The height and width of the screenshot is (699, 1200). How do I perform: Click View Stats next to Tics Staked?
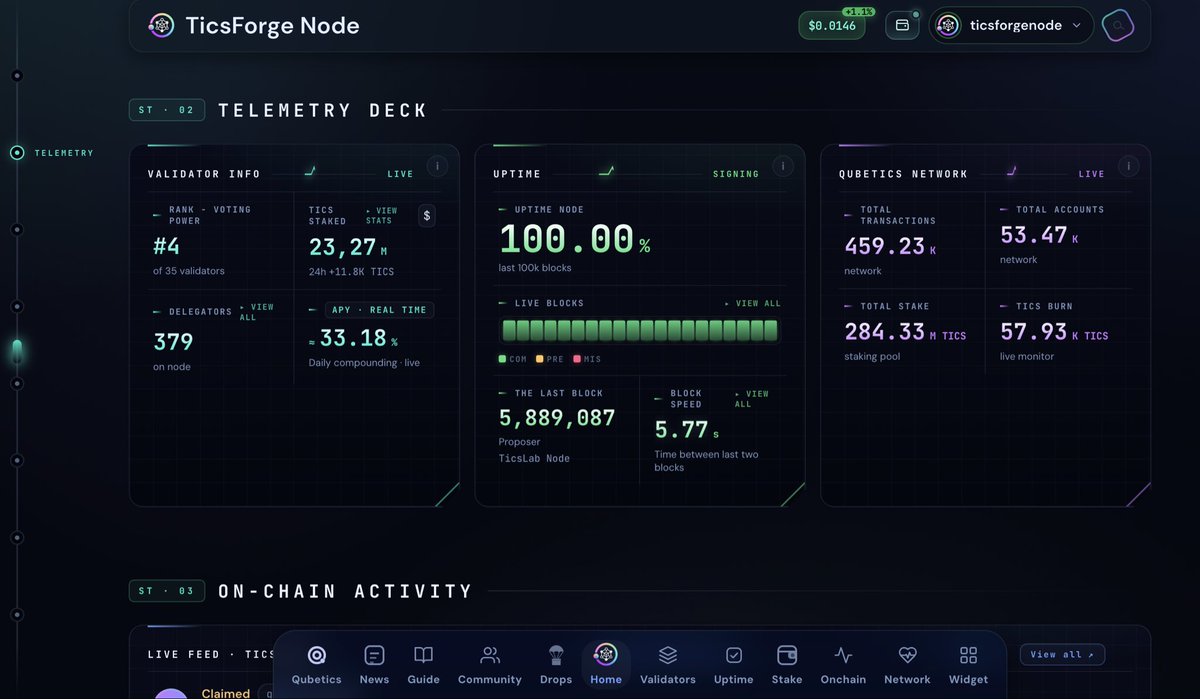coord(381,215)
